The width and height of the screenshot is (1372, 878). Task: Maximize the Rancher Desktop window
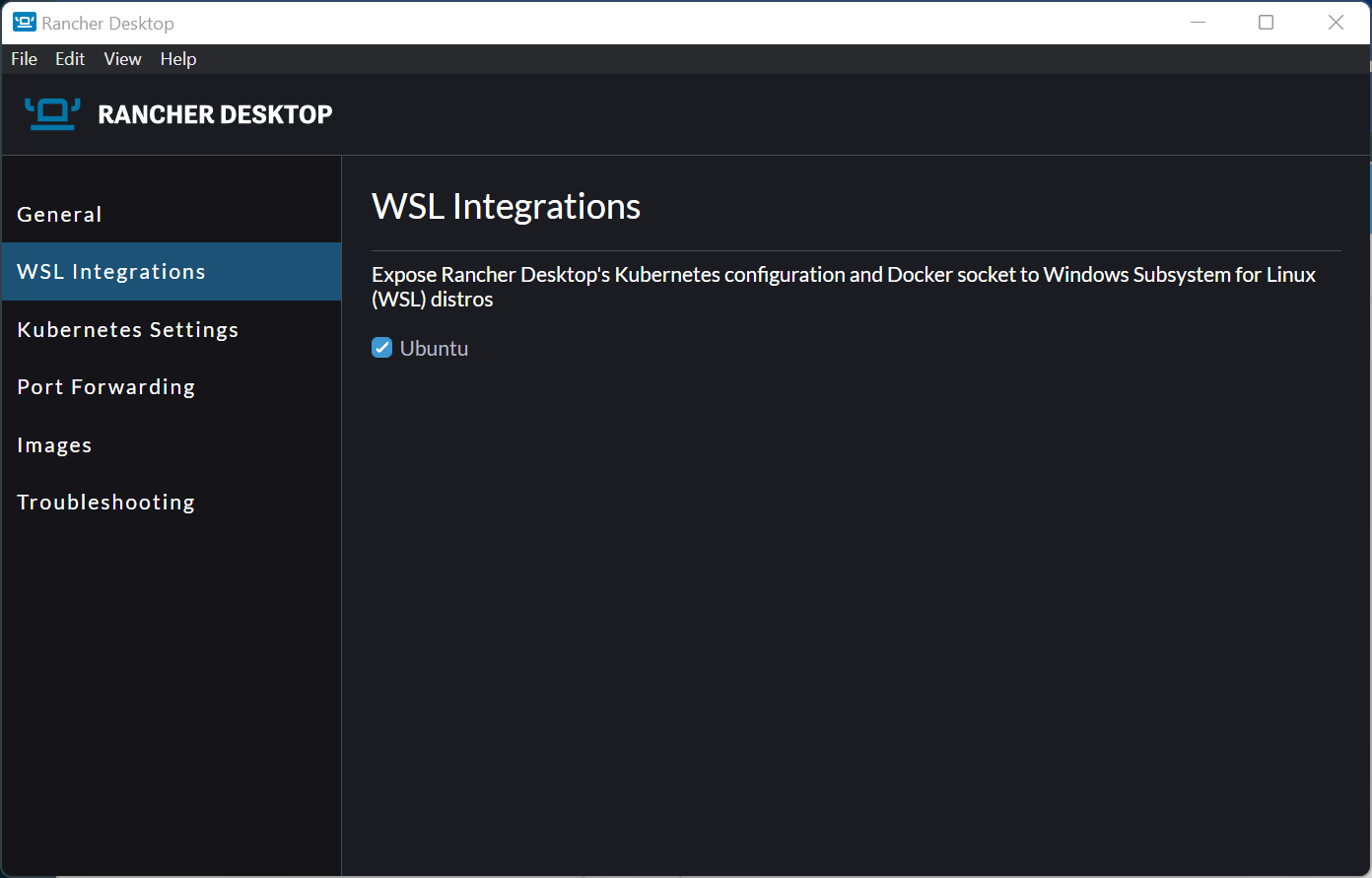1267,23
